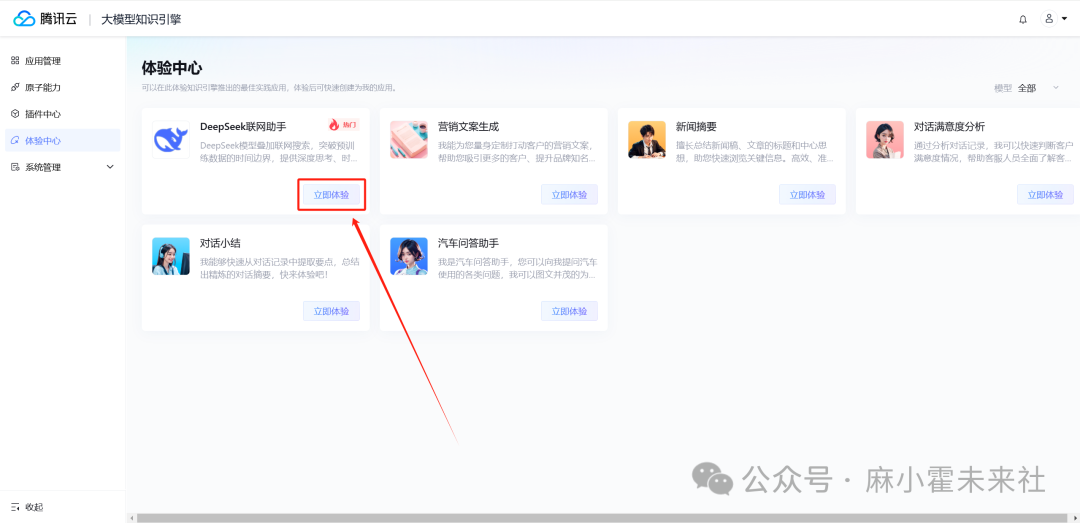1080x523 pixels.
Task: Click the 热门 hot badge
Action: click(343, 125)
